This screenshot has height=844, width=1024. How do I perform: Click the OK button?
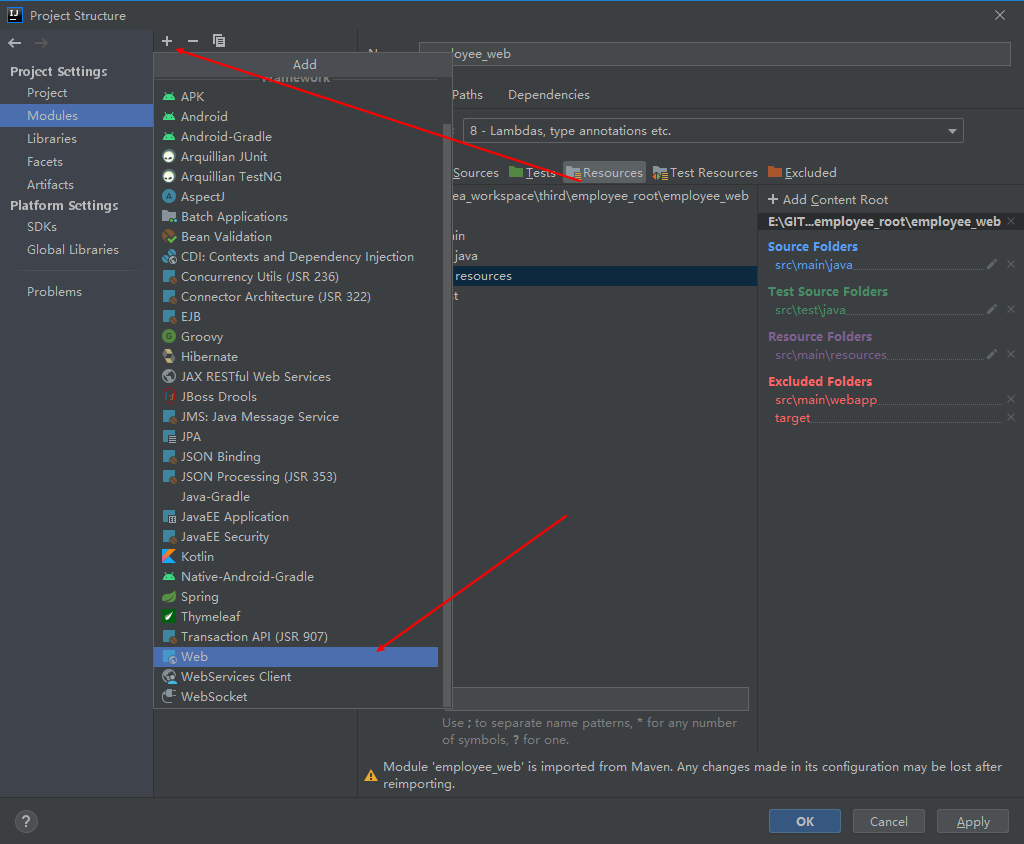pyautogui.click(x=805, y=821)
